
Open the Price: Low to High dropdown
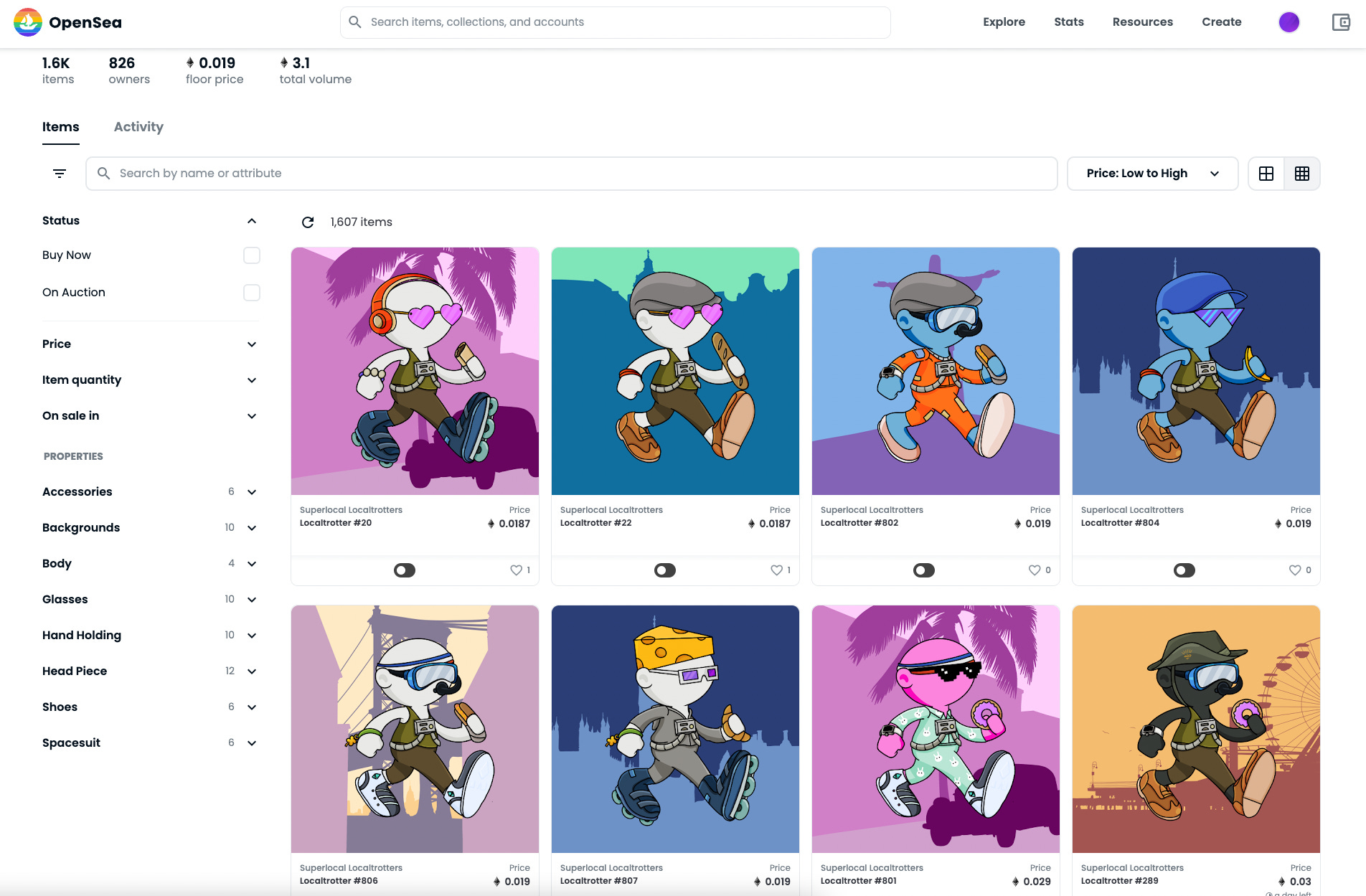(x=1152, y=174)
